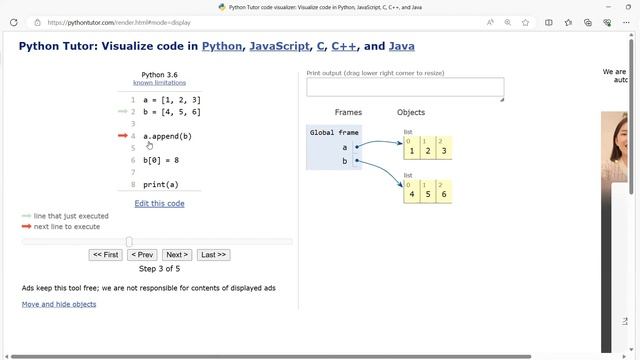Open the JavaScript language link
Image resolution: width=640 pixels, height=360 pixels.
(279, 46)
